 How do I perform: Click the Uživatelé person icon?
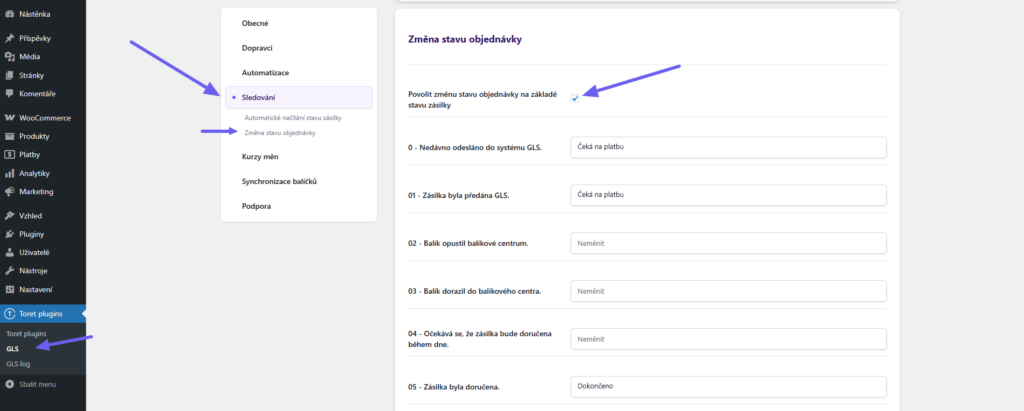[x=9, y=252]
